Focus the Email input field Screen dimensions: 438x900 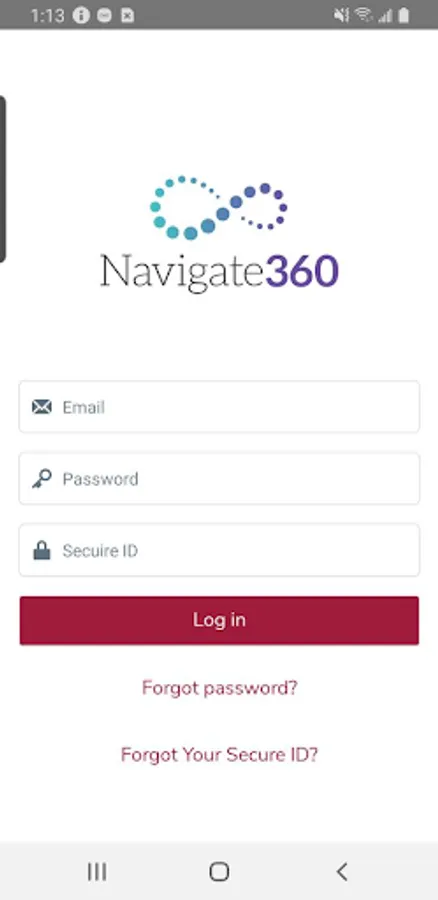pyautogui.click(x=219, y=406)
